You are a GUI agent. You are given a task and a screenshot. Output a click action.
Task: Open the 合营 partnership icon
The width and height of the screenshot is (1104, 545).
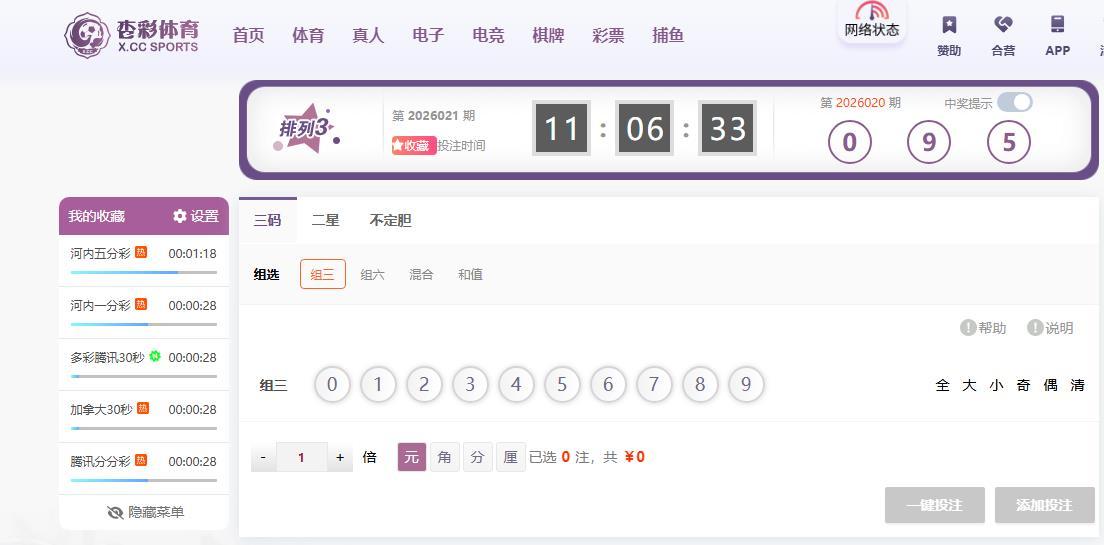tap(1003, 25)
